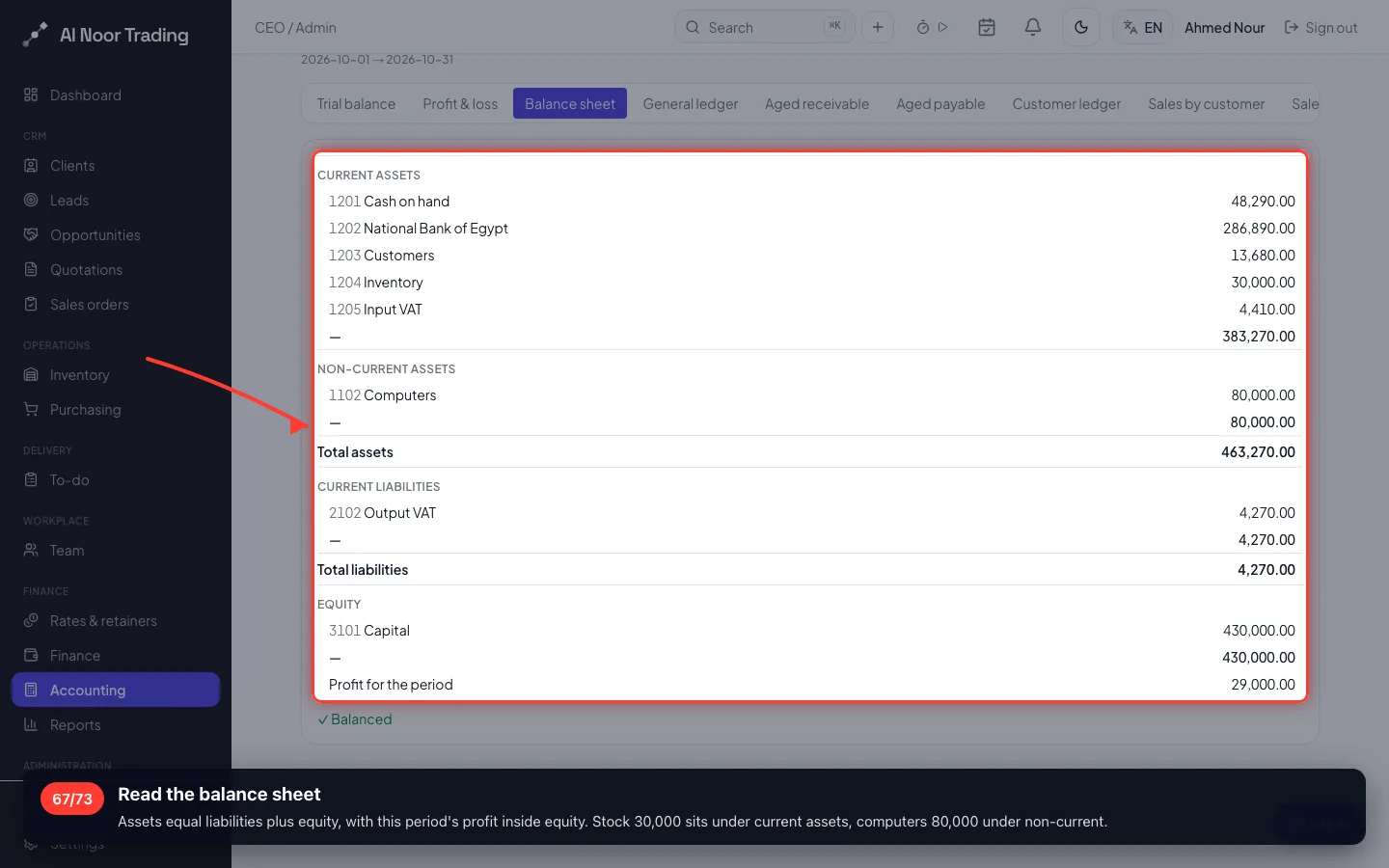Navigate to Rates & retainers
The height and width of the screenshot is (868, 1389).
click(x=103, y=620)
